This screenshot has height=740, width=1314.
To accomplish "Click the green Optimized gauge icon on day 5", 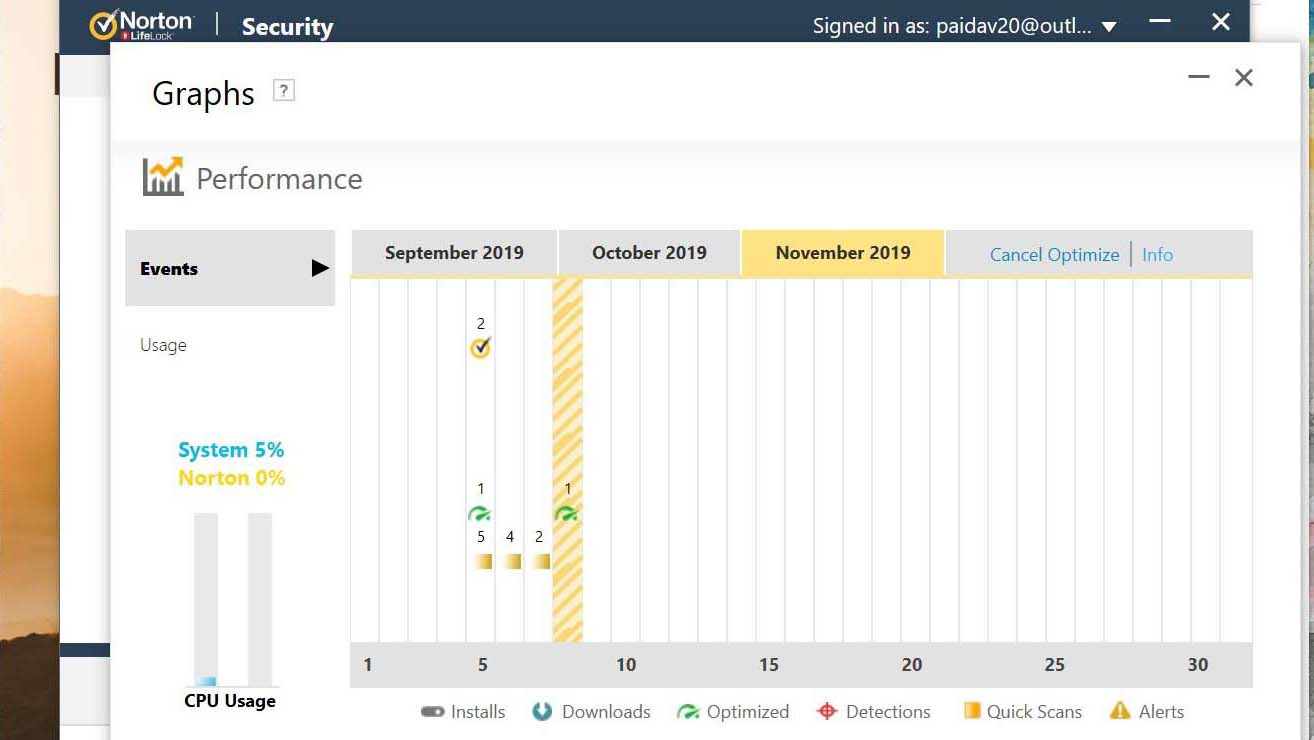I will point(480,514).
